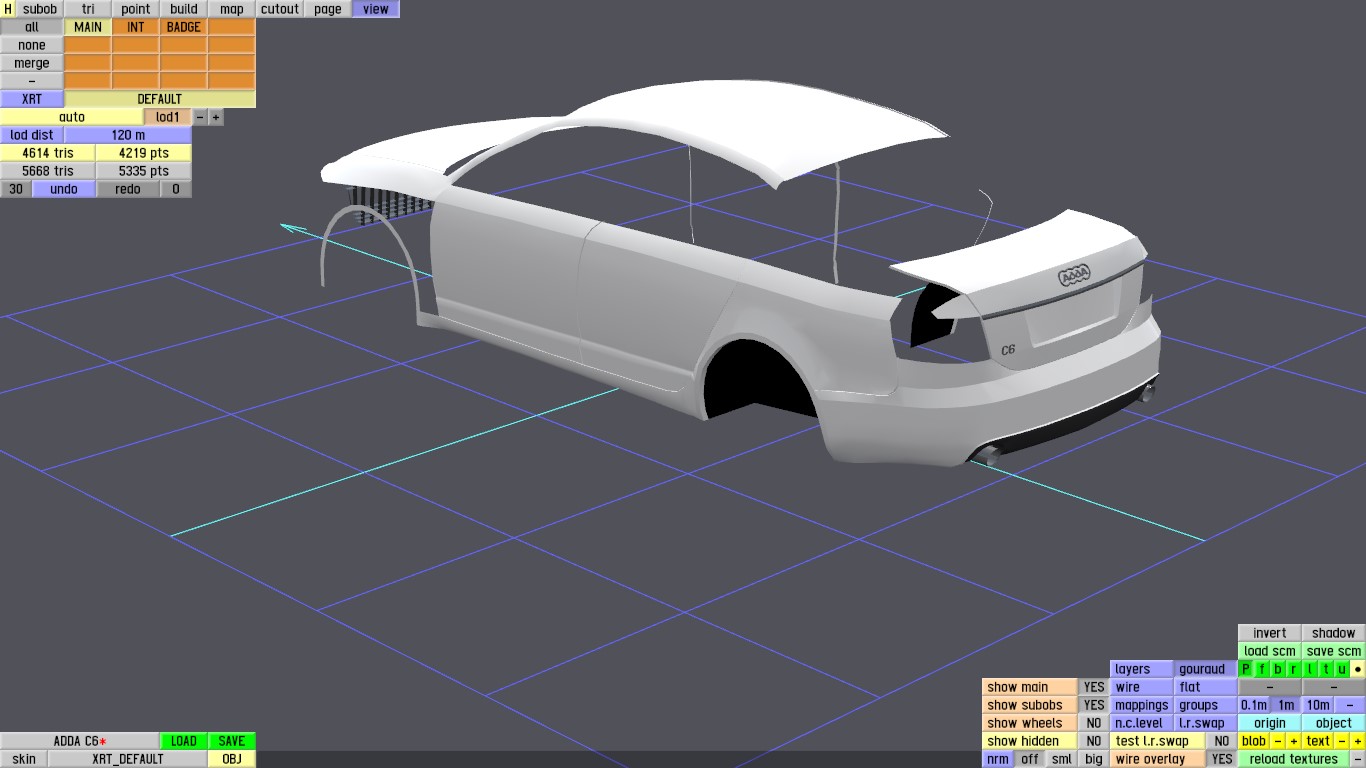Select the BADGE layer cell
Image resolution: width=1366 pixels, height=768 pixels.
(x=184, y=27)
